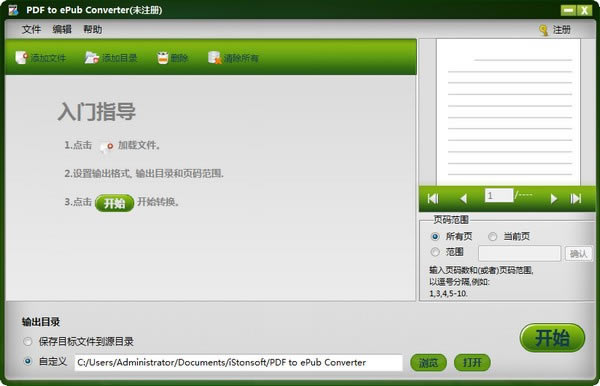Click the 页码范围 group label
The height and width of the screenshot is (386, 600).
[x=451, y=220]
